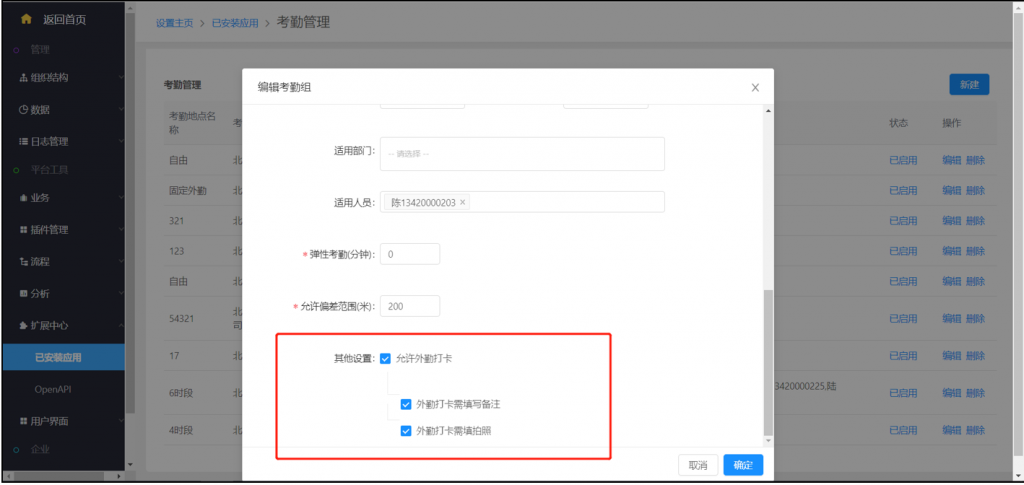This screenshot has width=1024, height=485.
Task: Click the 取消 button in dialog
Action: coord(697,465)
